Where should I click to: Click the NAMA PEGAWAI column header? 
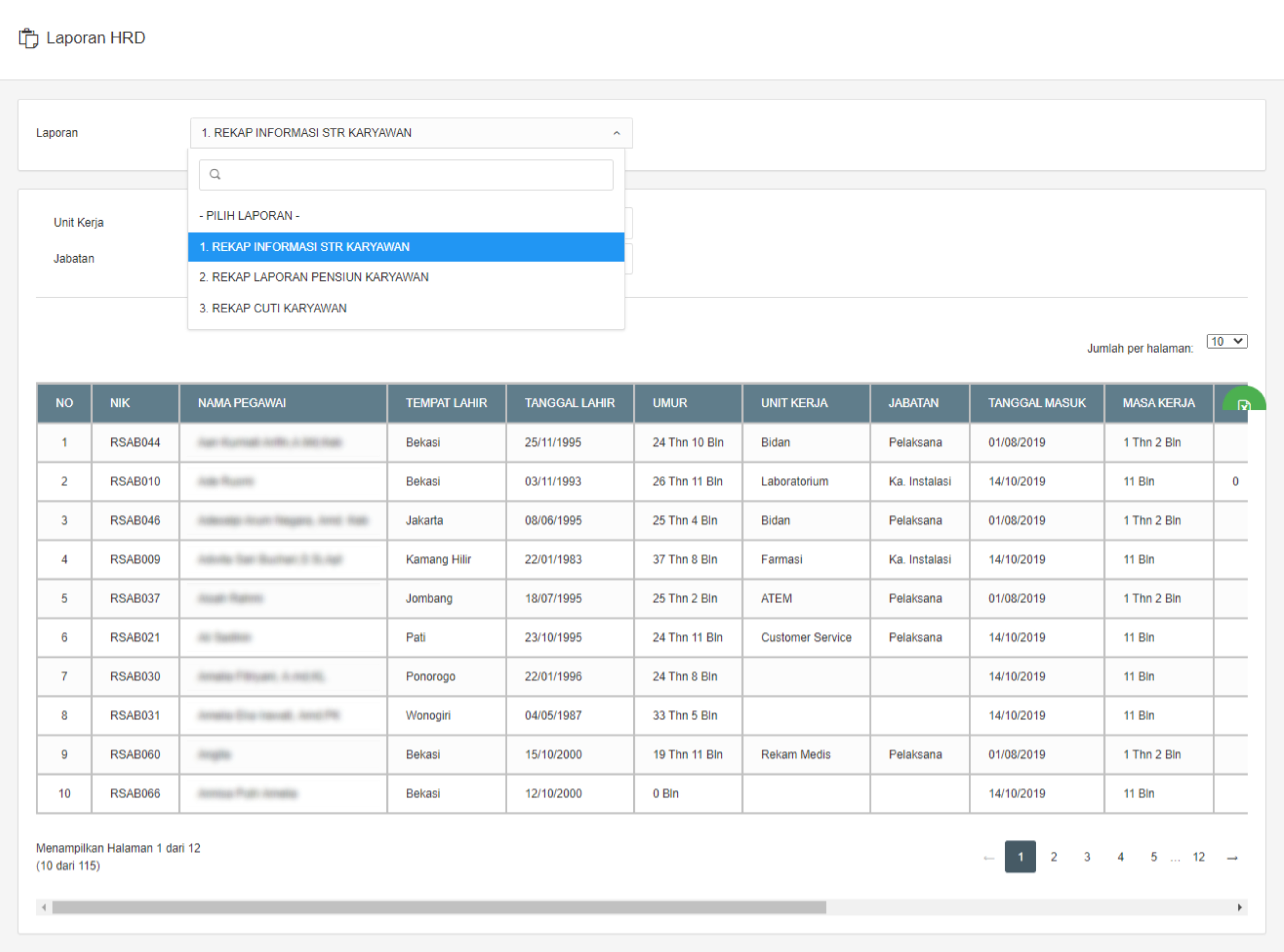[242, 403]
